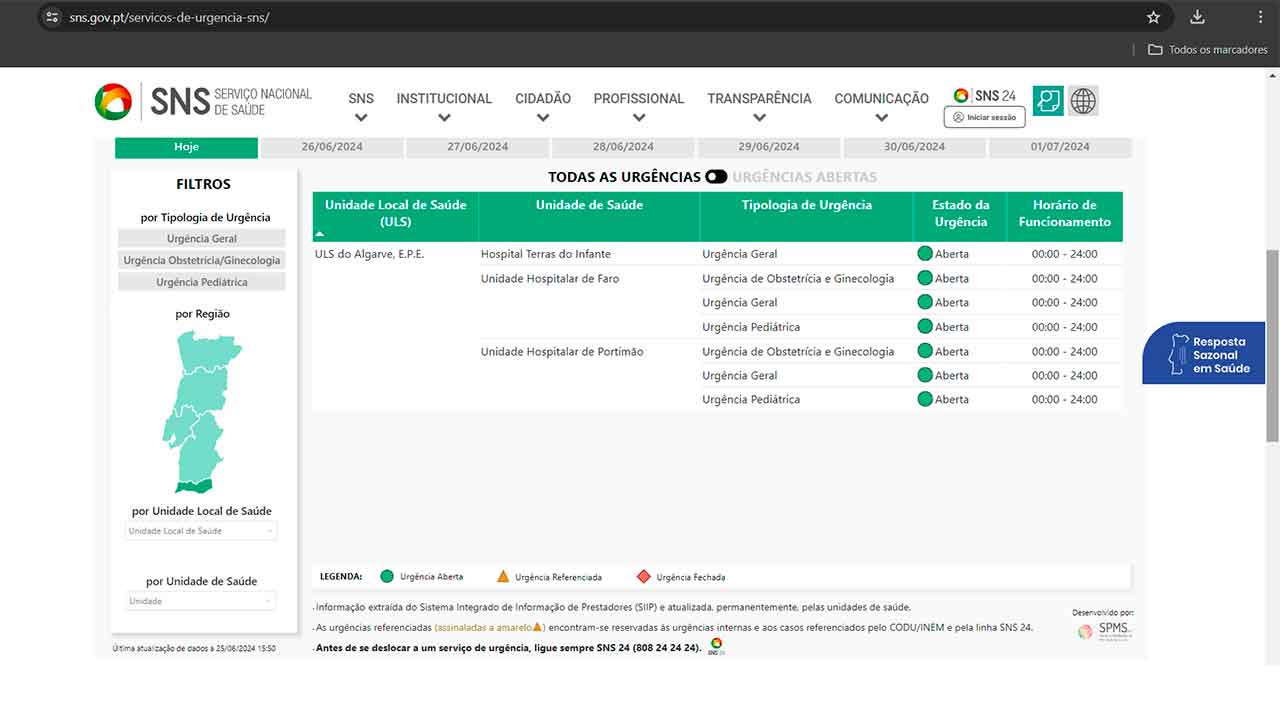Screen dimensions: 1280x720
Task: Click the SPMS developer logo
Action: point(1104,630)
